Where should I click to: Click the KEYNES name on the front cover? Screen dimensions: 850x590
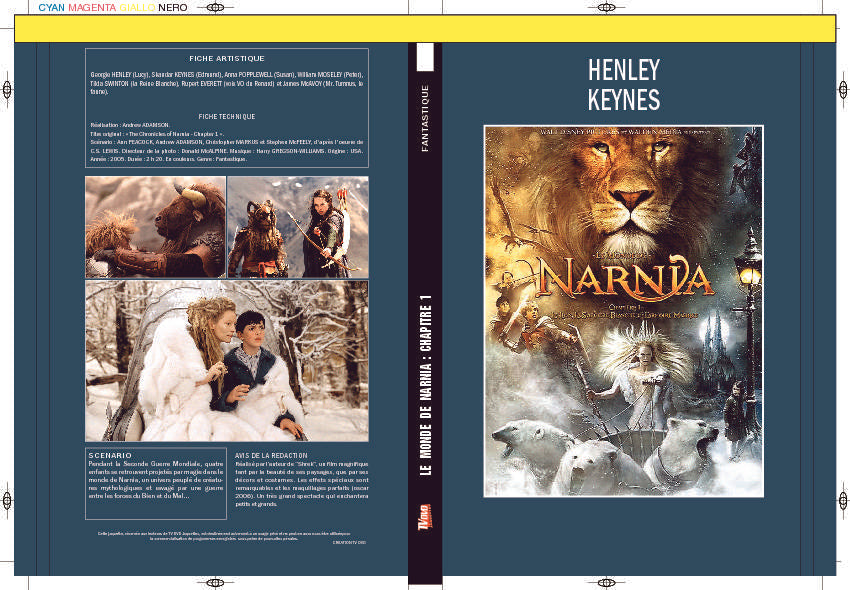(x=623, y=100)
